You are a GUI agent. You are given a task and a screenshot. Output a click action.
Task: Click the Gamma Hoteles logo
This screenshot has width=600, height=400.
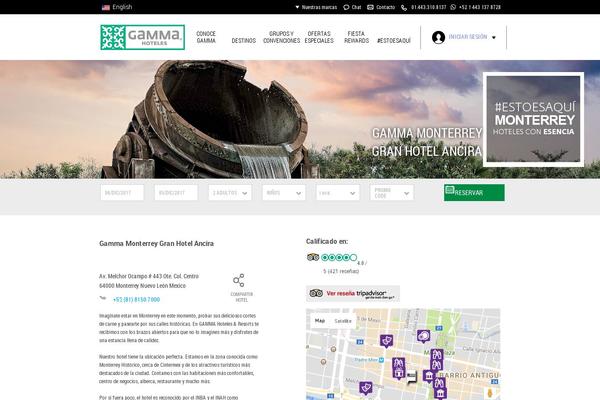pos(142,37)
